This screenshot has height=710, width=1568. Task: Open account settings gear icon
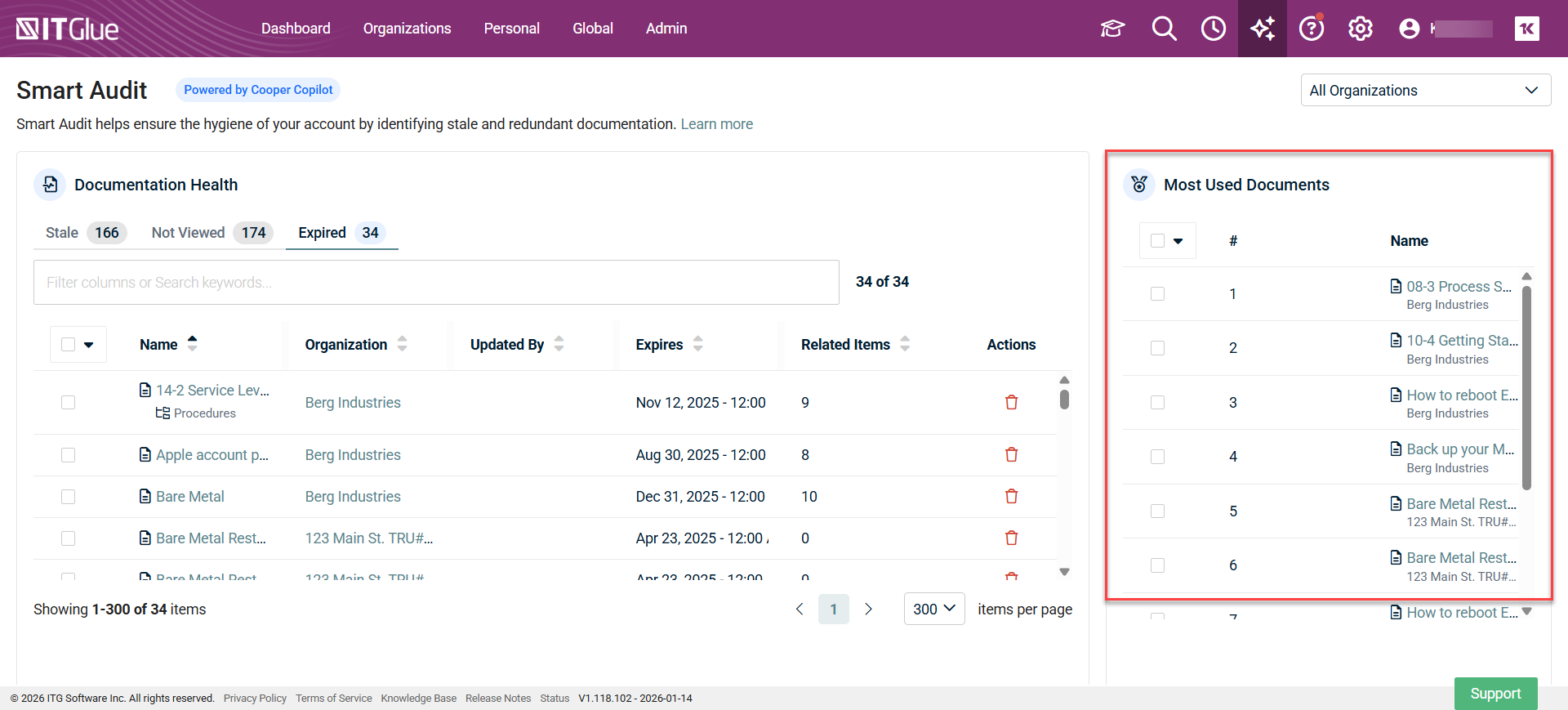pyautogui.click(x=1360, y=29)
